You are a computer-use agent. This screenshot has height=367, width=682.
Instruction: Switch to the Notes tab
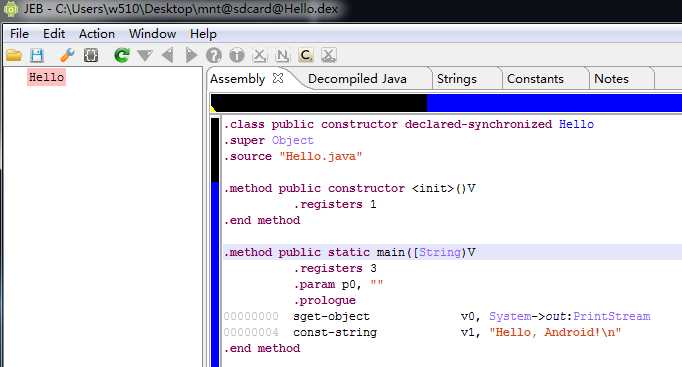point(612,79)
